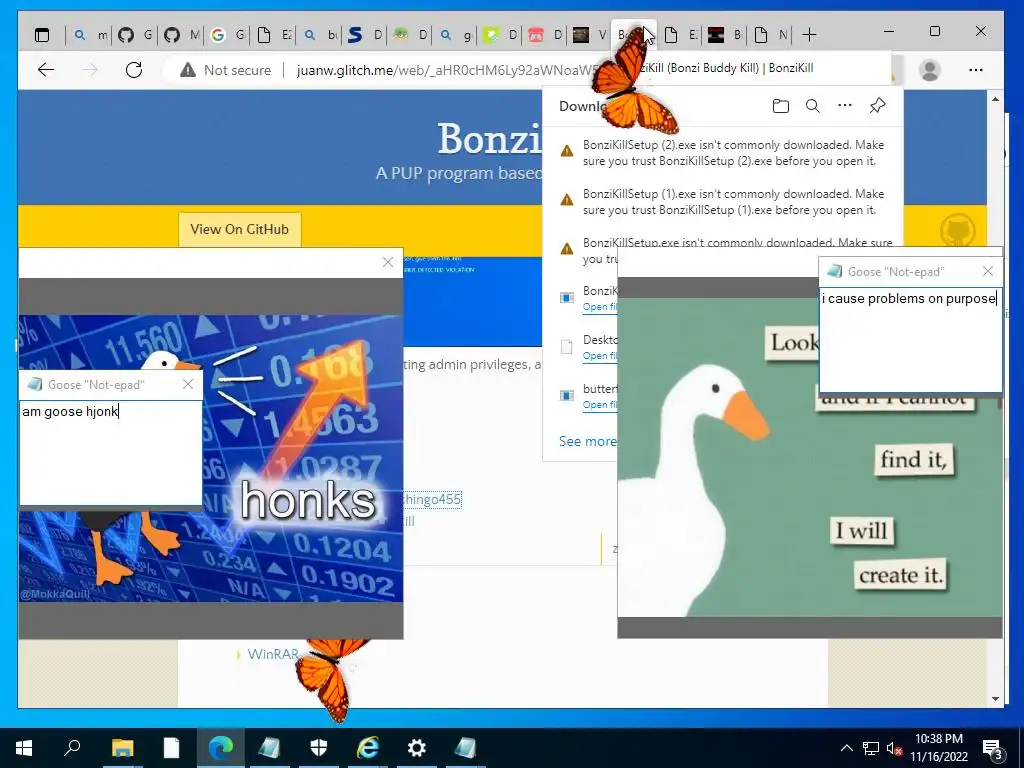Click warning icon beside BonziKillSetup (1).exe

click(567, 200)
